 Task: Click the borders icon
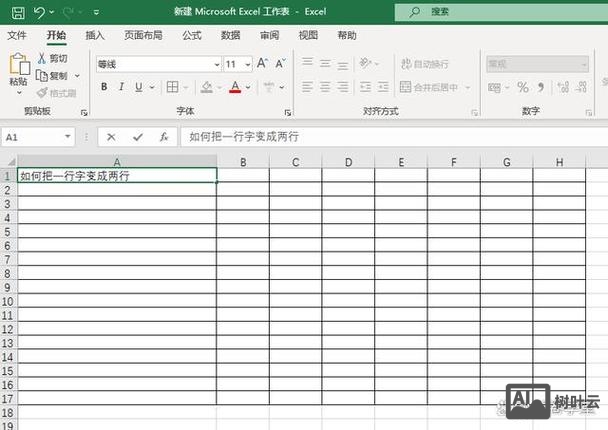pyautogui.click(x=172, y=87)
